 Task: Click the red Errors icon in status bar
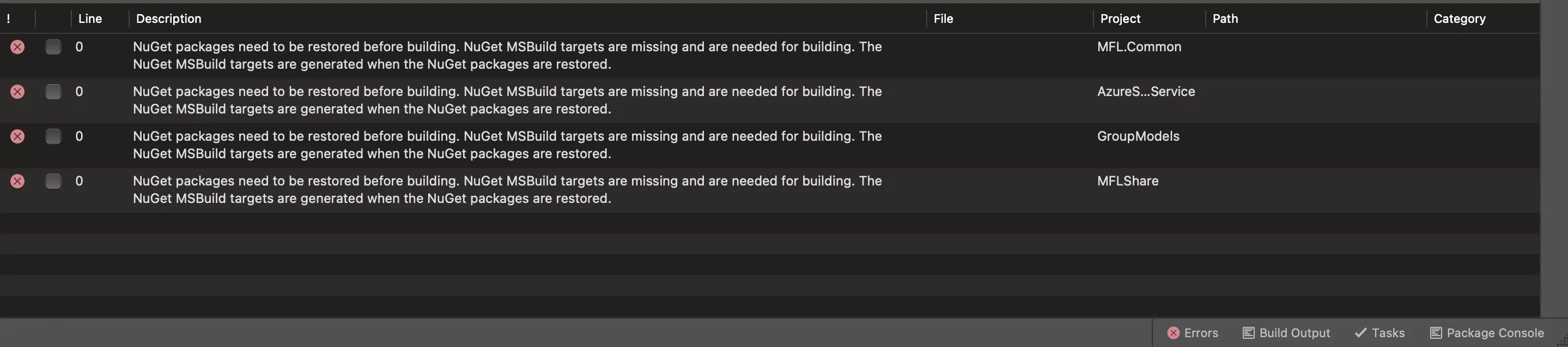click(x=1173, y=333)
